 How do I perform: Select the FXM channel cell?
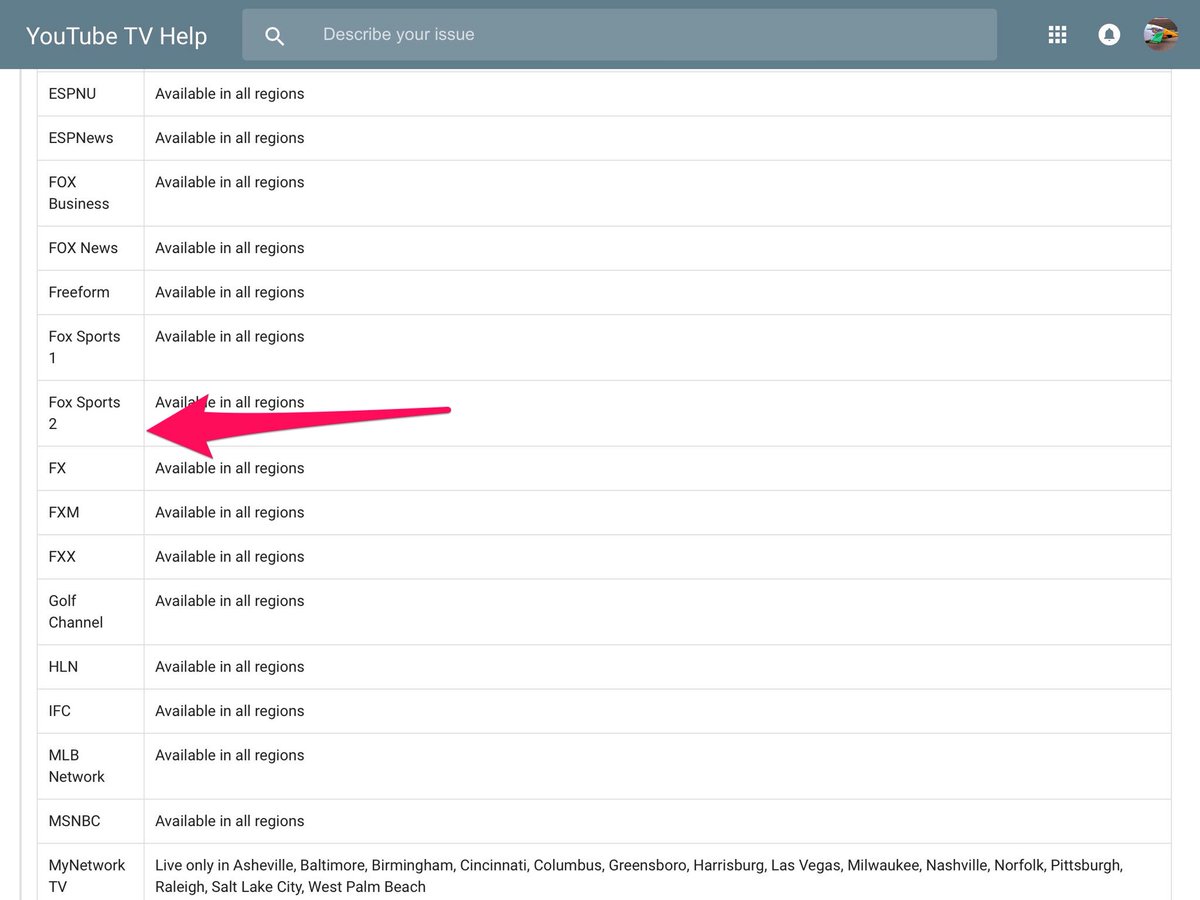(x=91, y=512)
